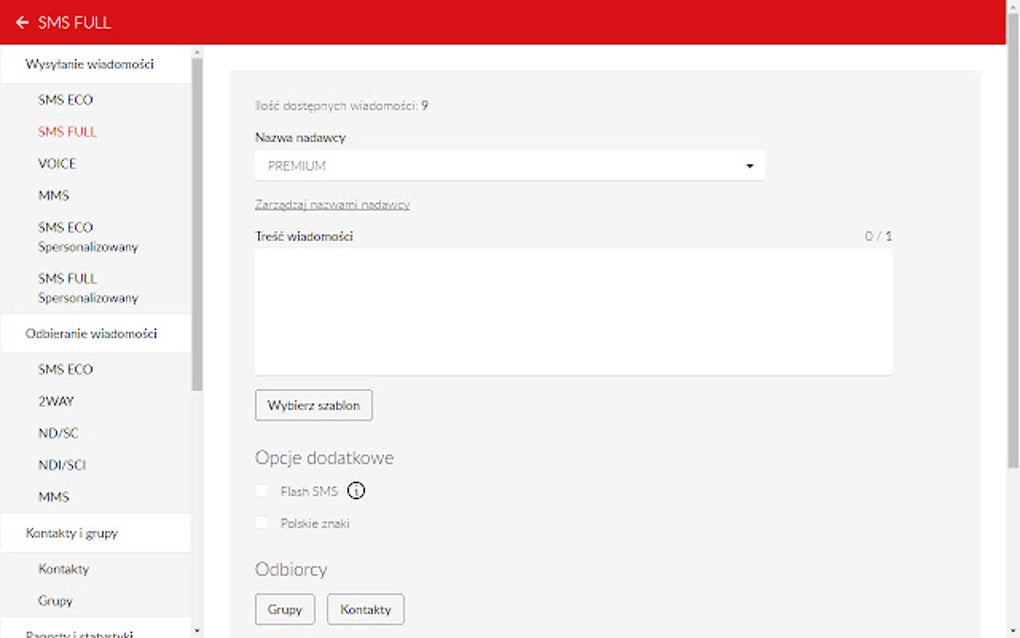This screenshot has width=1020, height=638.
Task: Select VOICE in the sidebar
Action: [57, 163]
